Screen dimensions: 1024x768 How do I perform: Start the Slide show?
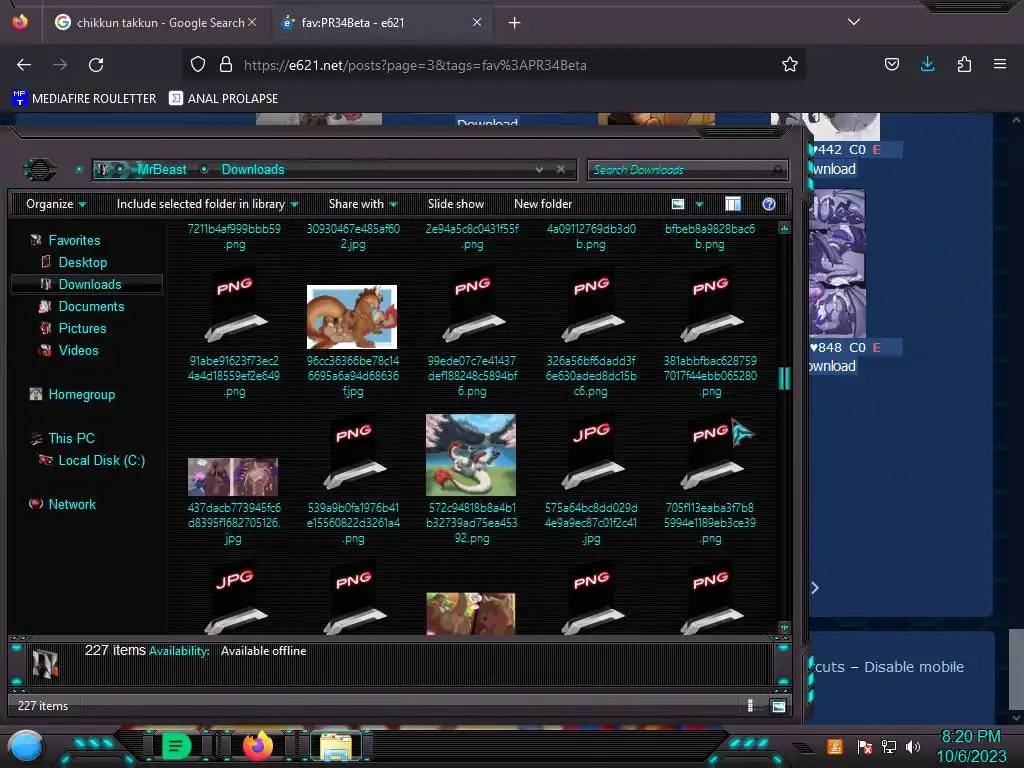[x=455, y=204]
